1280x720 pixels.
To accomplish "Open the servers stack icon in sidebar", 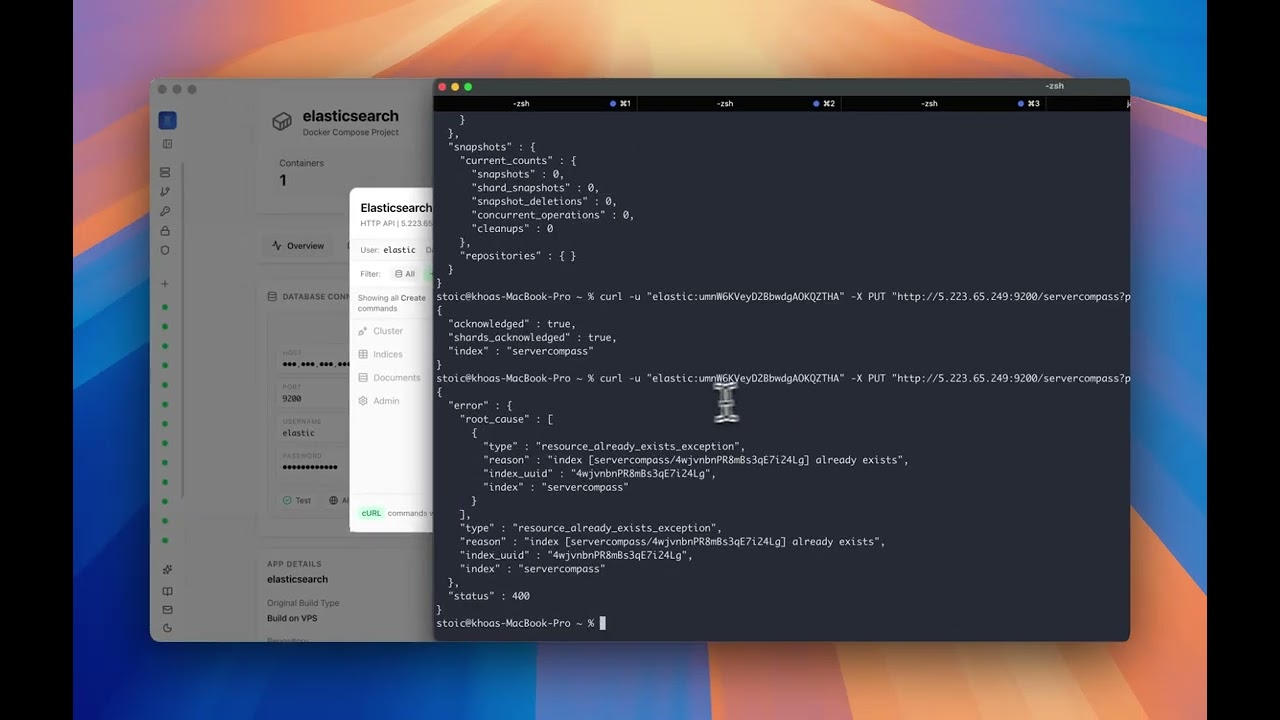I will tap(165, 172).
